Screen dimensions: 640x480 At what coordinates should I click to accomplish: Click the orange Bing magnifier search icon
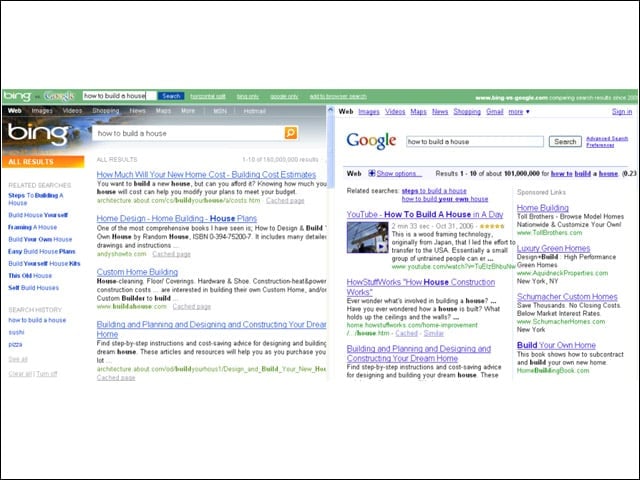point(291,133)
